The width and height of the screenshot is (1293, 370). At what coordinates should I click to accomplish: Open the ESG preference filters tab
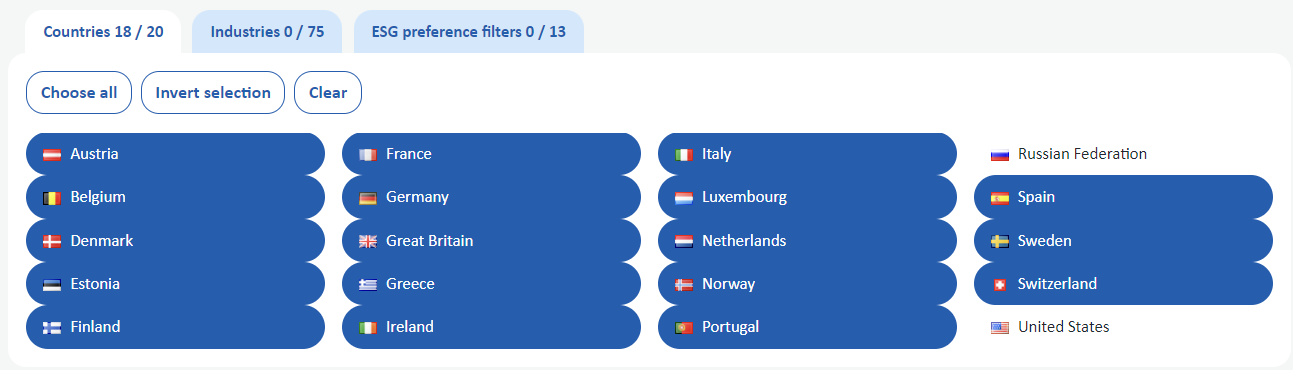click(x=469, y=32)
